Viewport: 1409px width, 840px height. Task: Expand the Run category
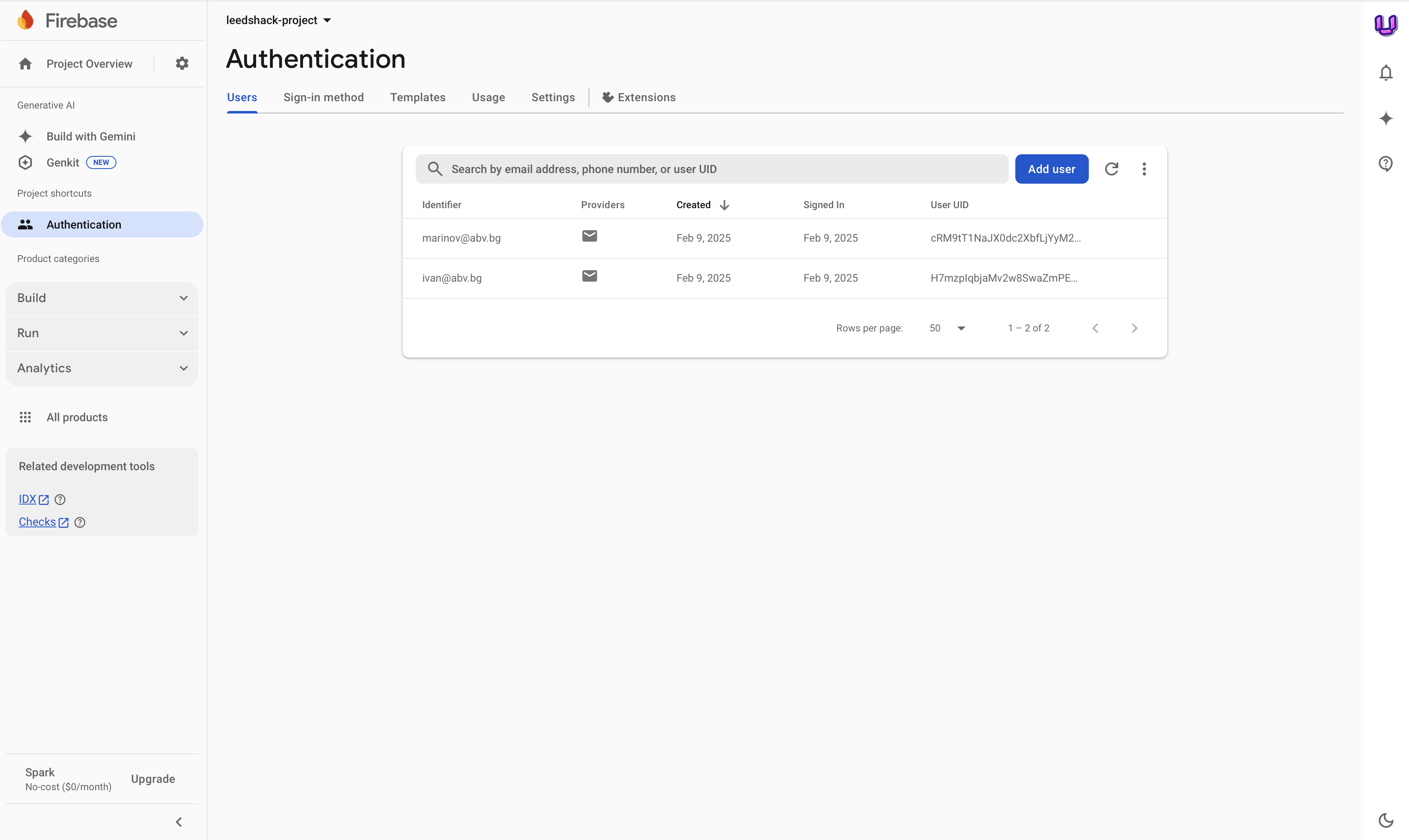click(x=102, y=333)
